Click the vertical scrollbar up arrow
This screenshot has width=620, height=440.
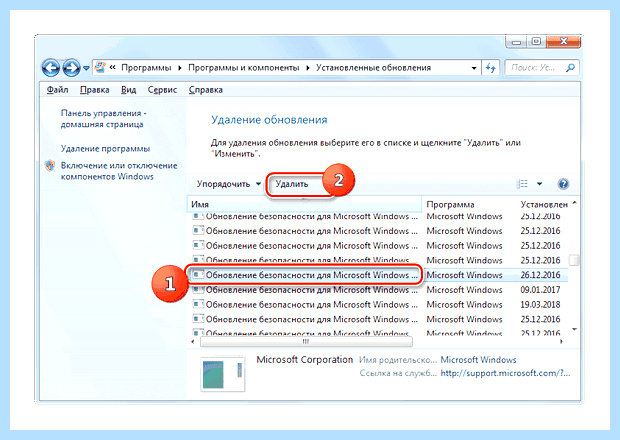pos(574,203)
